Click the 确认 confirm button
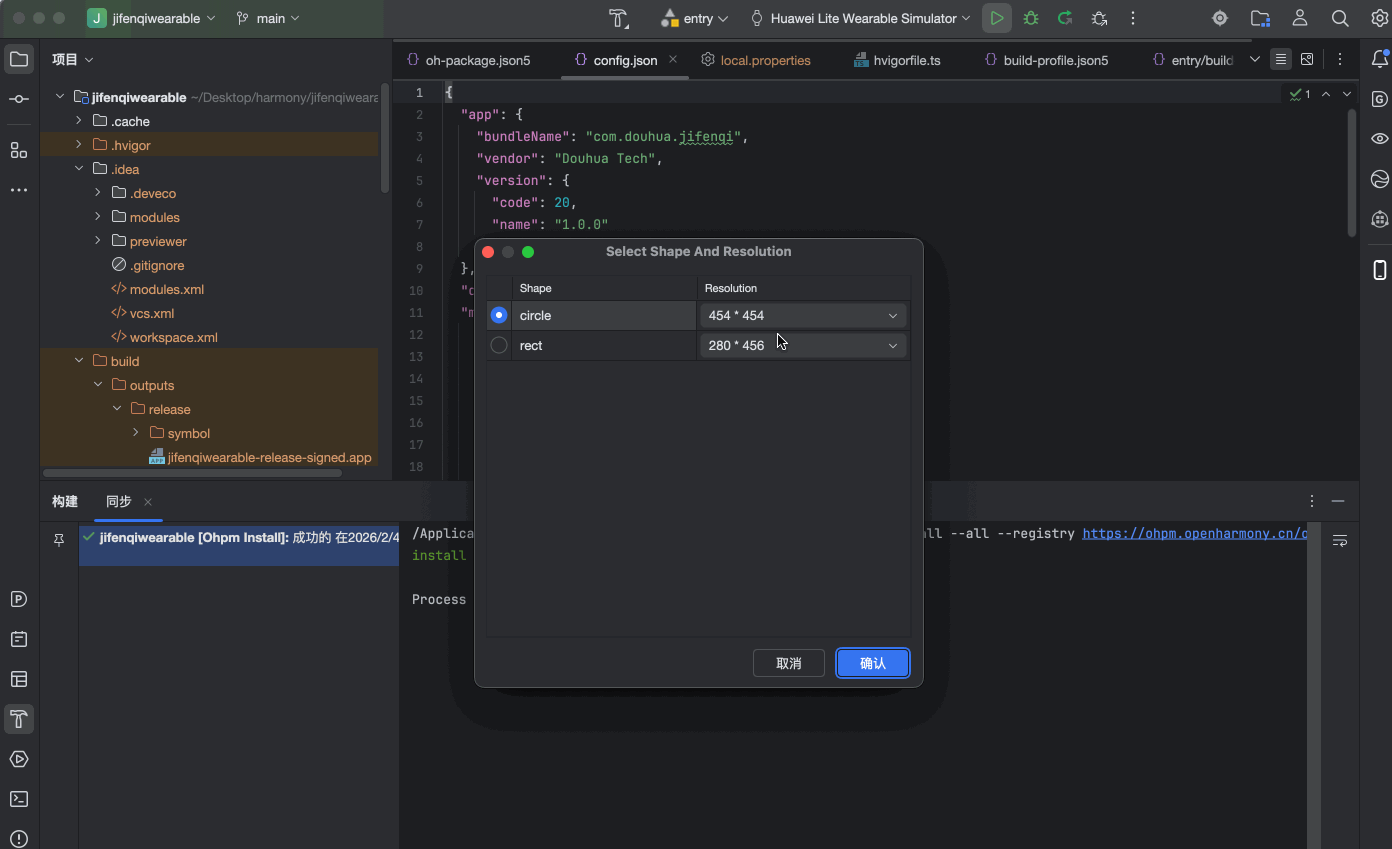 [872, 663]
